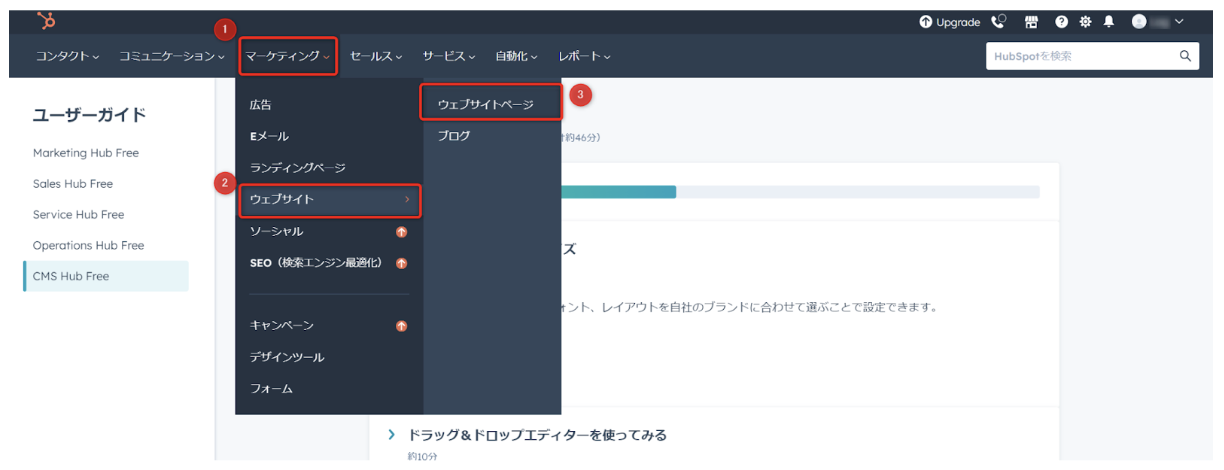Open the サービス dropdown menu
Viewport: 1224px width, 470px height.
coord(449,57)
